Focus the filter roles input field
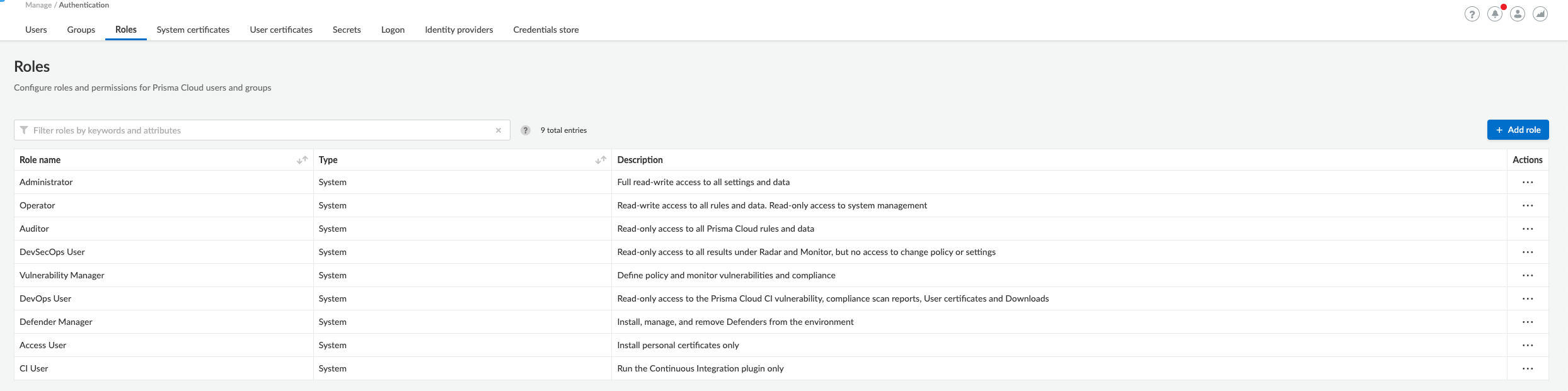1568x391 pixels. pyautogui.click(x=262, y=130)
